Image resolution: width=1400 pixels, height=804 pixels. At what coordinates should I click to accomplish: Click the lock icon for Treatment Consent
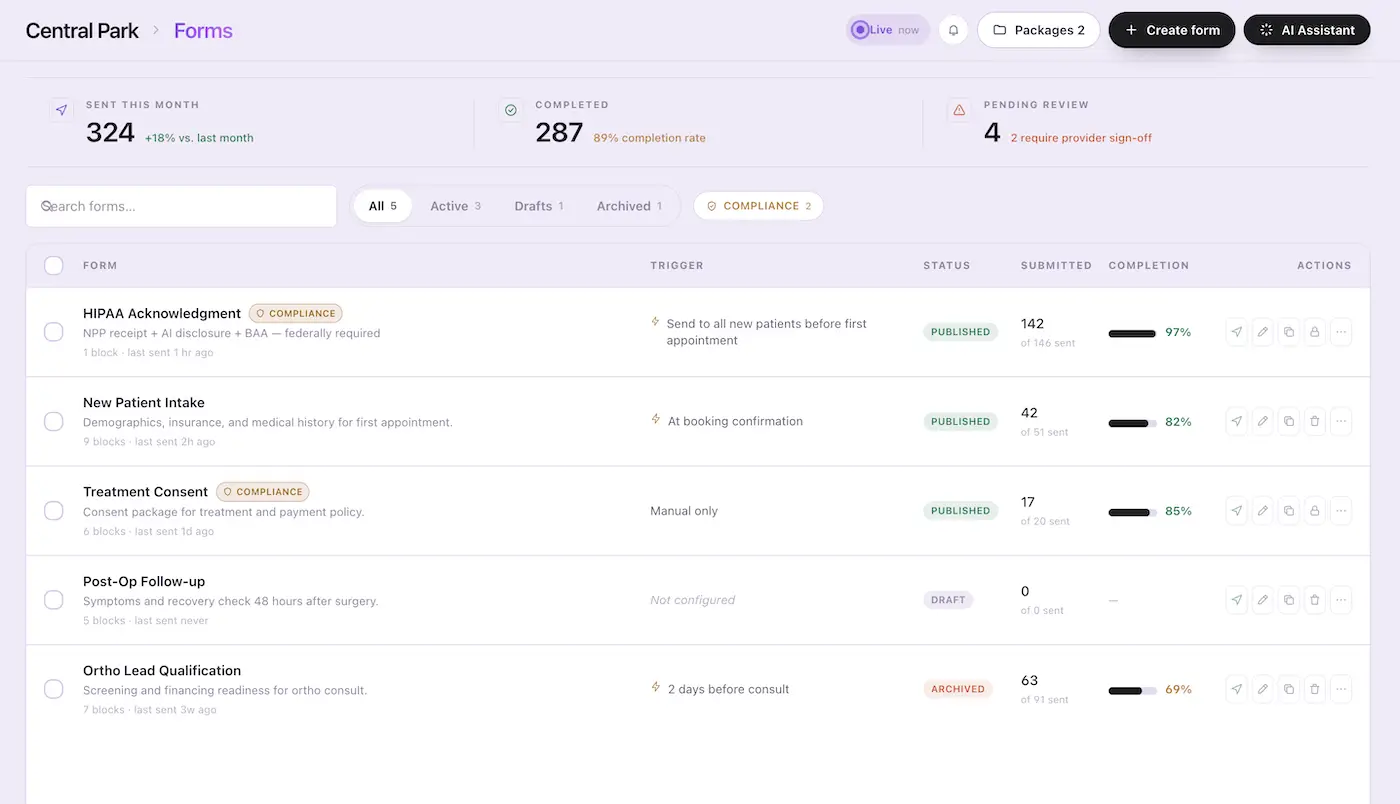[1315, 511]
